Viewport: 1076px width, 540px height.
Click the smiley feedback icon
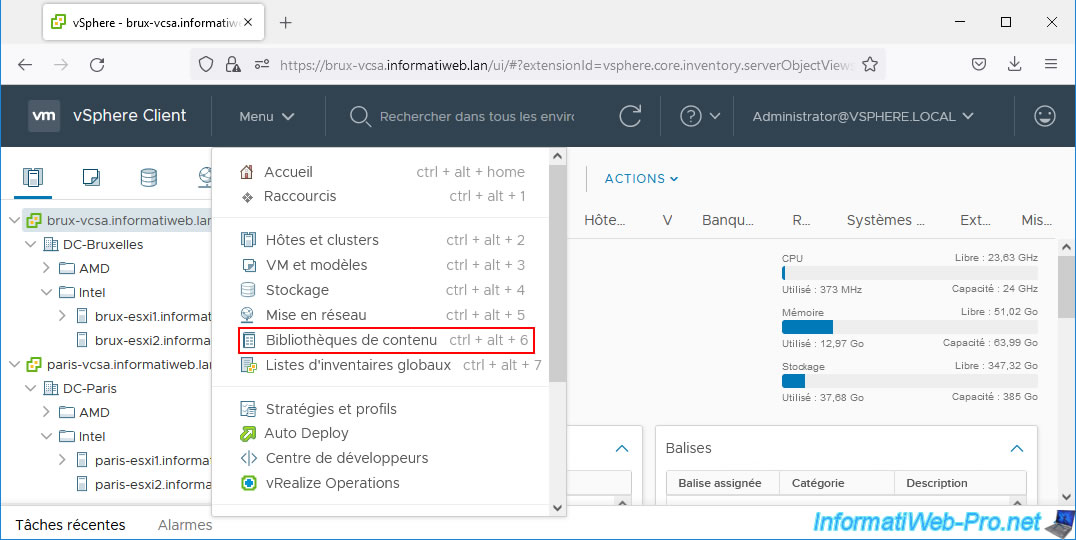point(1044,116)
